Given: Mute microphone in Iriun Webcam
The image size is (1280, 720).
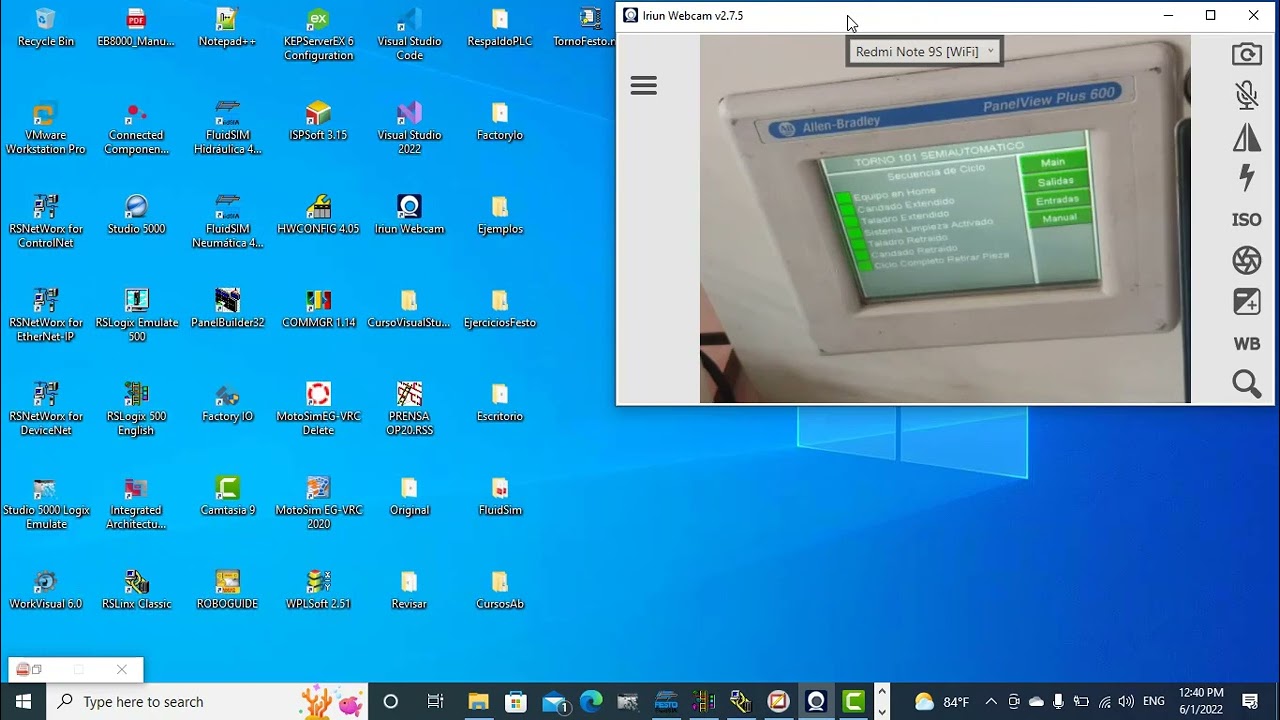Looking at the screenshot, I should [x=1246, y=95].
